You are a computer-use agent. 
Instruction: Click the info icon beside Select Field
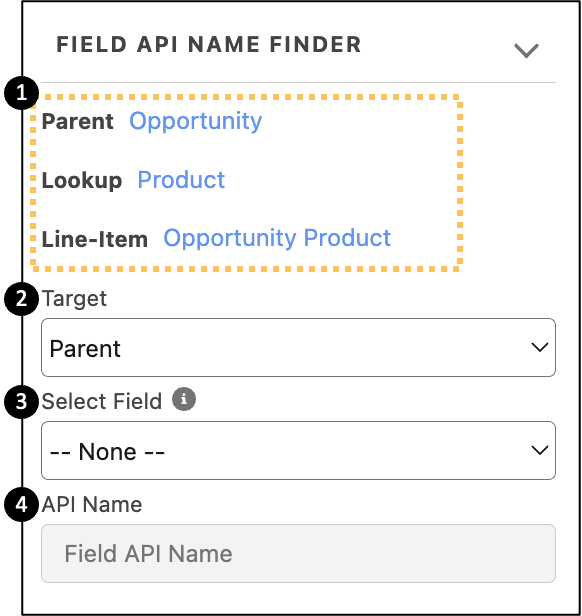(x=184, y=399)
